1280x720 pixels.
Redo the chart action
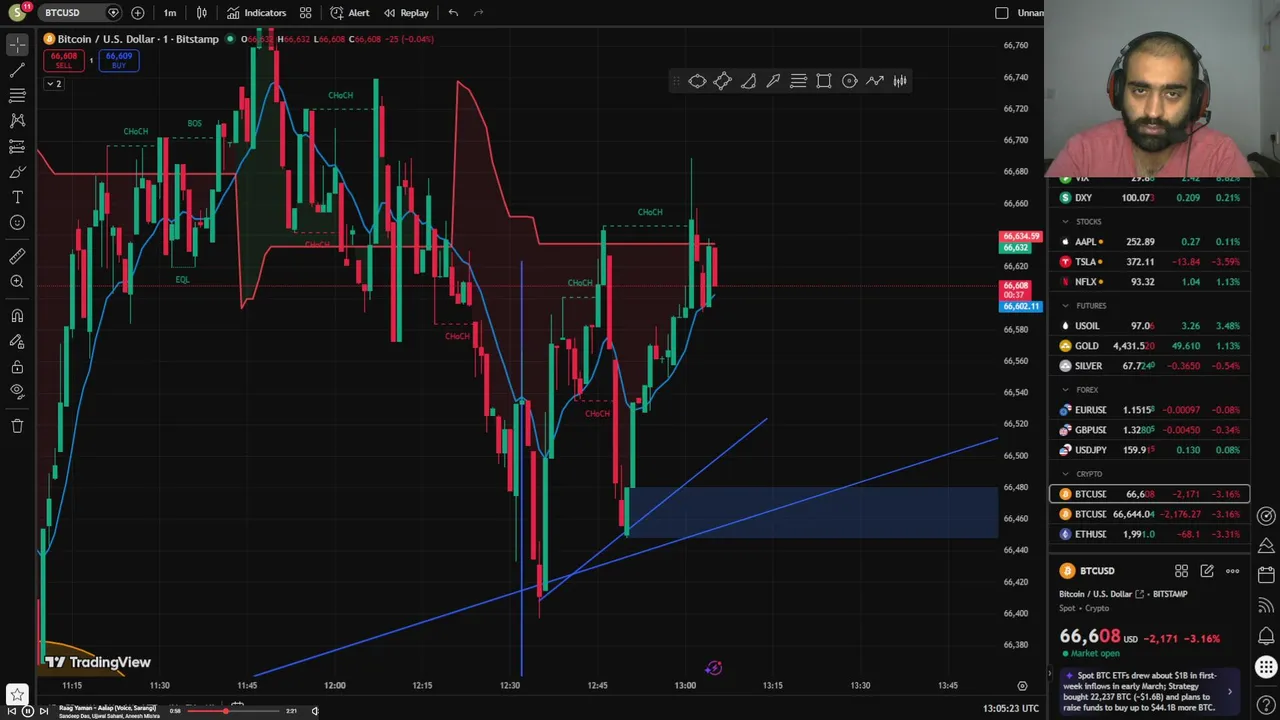click(x=479, y=13)
